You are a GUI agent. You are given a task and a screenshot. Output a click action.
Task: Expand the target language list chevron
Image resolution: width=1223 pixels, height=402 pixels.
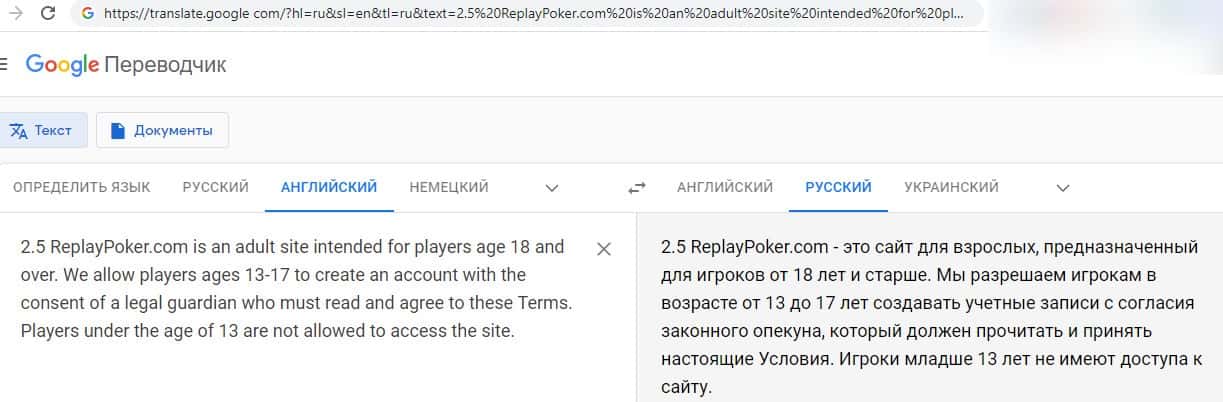coord(1063,187)
